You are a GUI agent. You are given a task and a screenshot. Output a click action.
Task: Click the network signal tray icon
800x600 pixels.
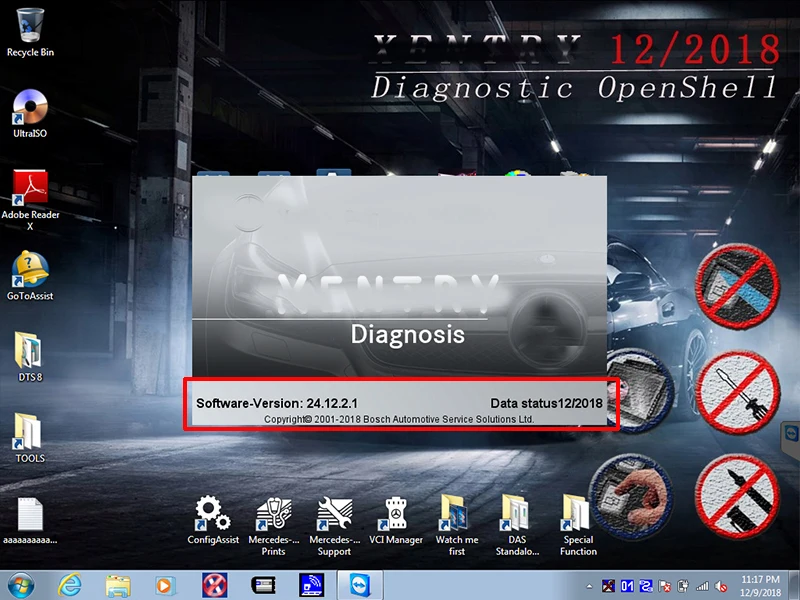(x=702, y=586)
